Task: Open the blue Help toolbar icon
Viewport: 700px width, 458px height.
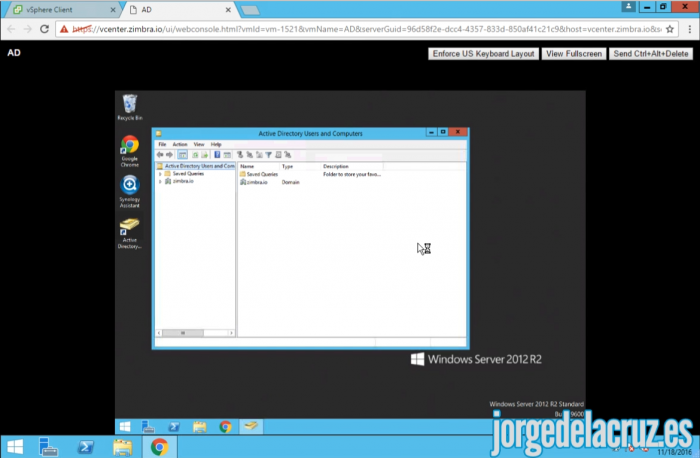Action: pos(217,155)
